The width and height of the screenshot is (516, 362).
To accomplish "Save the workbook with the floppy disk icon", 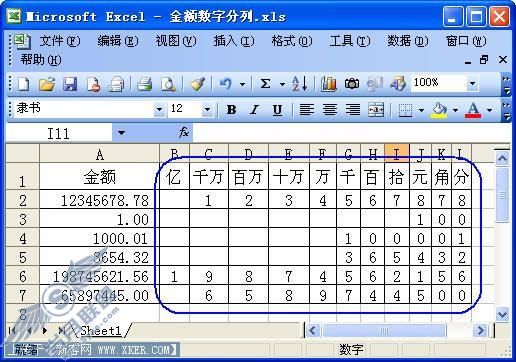I will point(70,84).
